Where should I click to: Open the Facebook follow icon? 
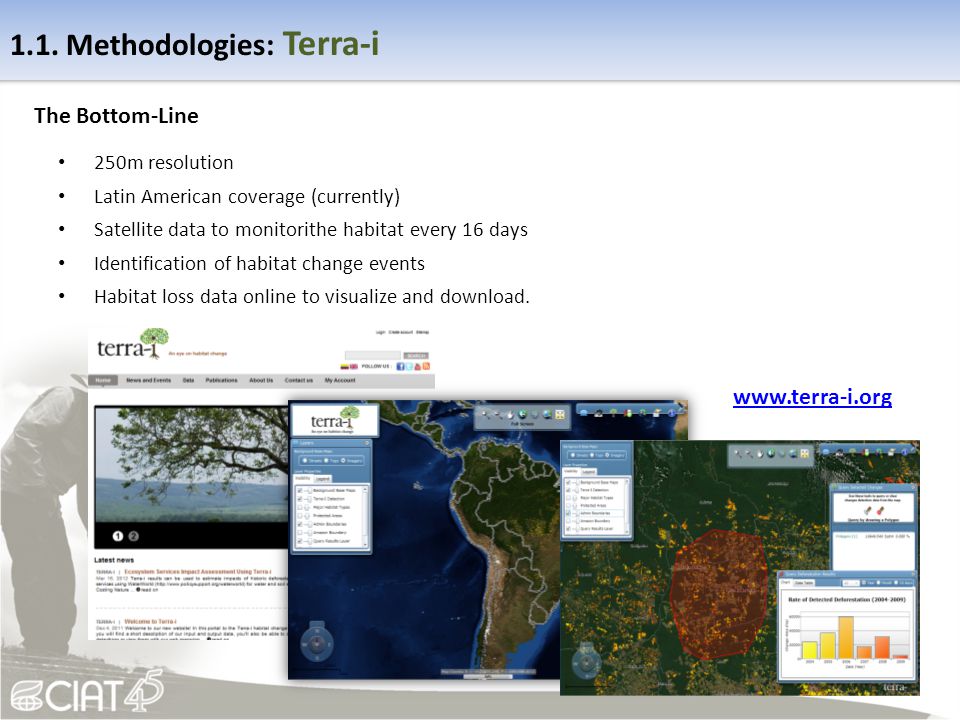coord(400,366)
